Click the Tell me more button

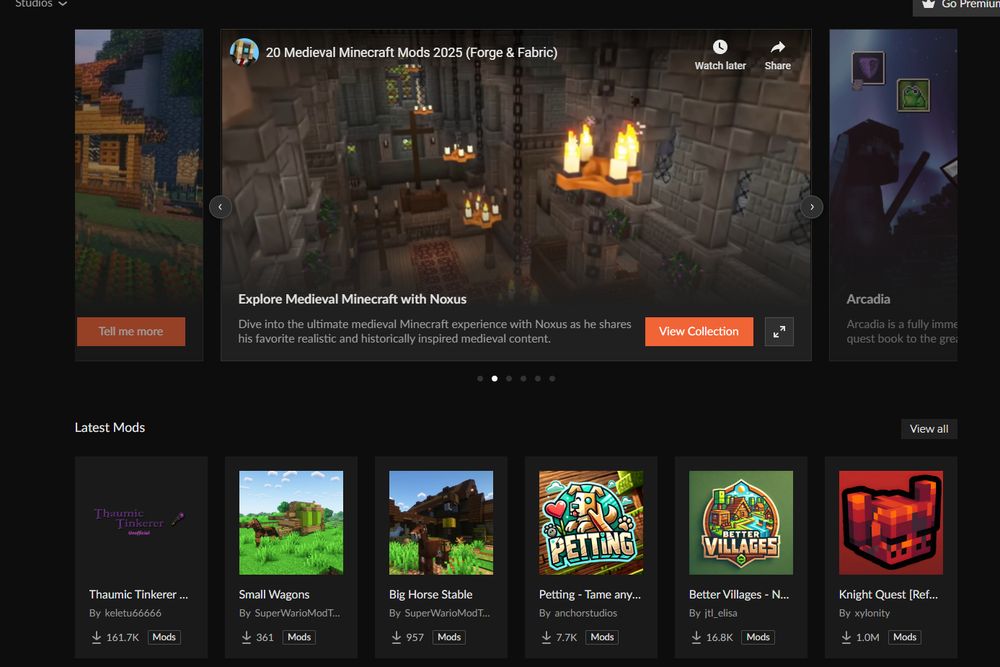tap(131, 331)
